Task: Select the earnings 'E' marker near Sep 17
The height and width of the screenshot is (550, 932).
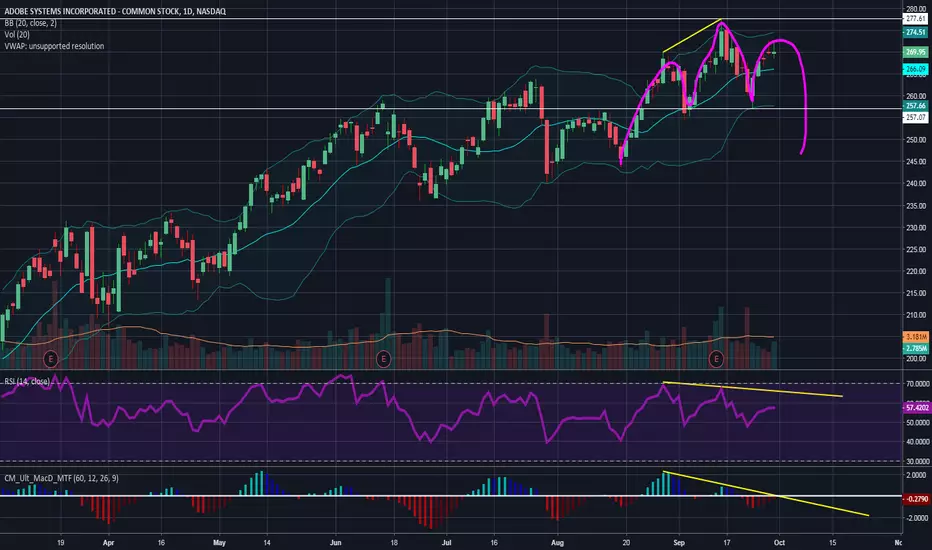Action: point(716,359)
